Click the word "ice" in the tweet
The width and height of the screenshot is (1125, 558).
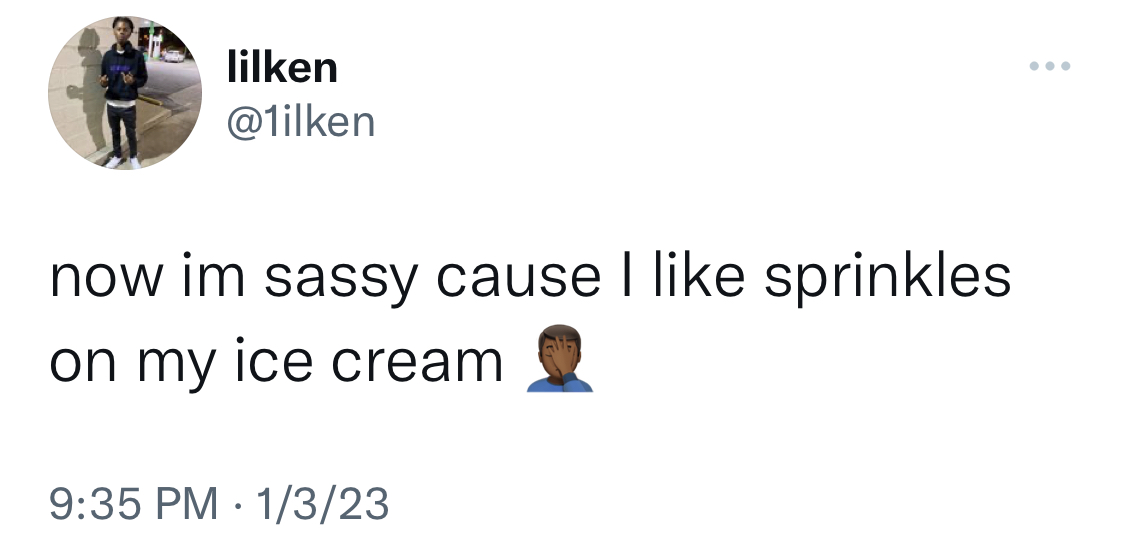tap(274, 360)
